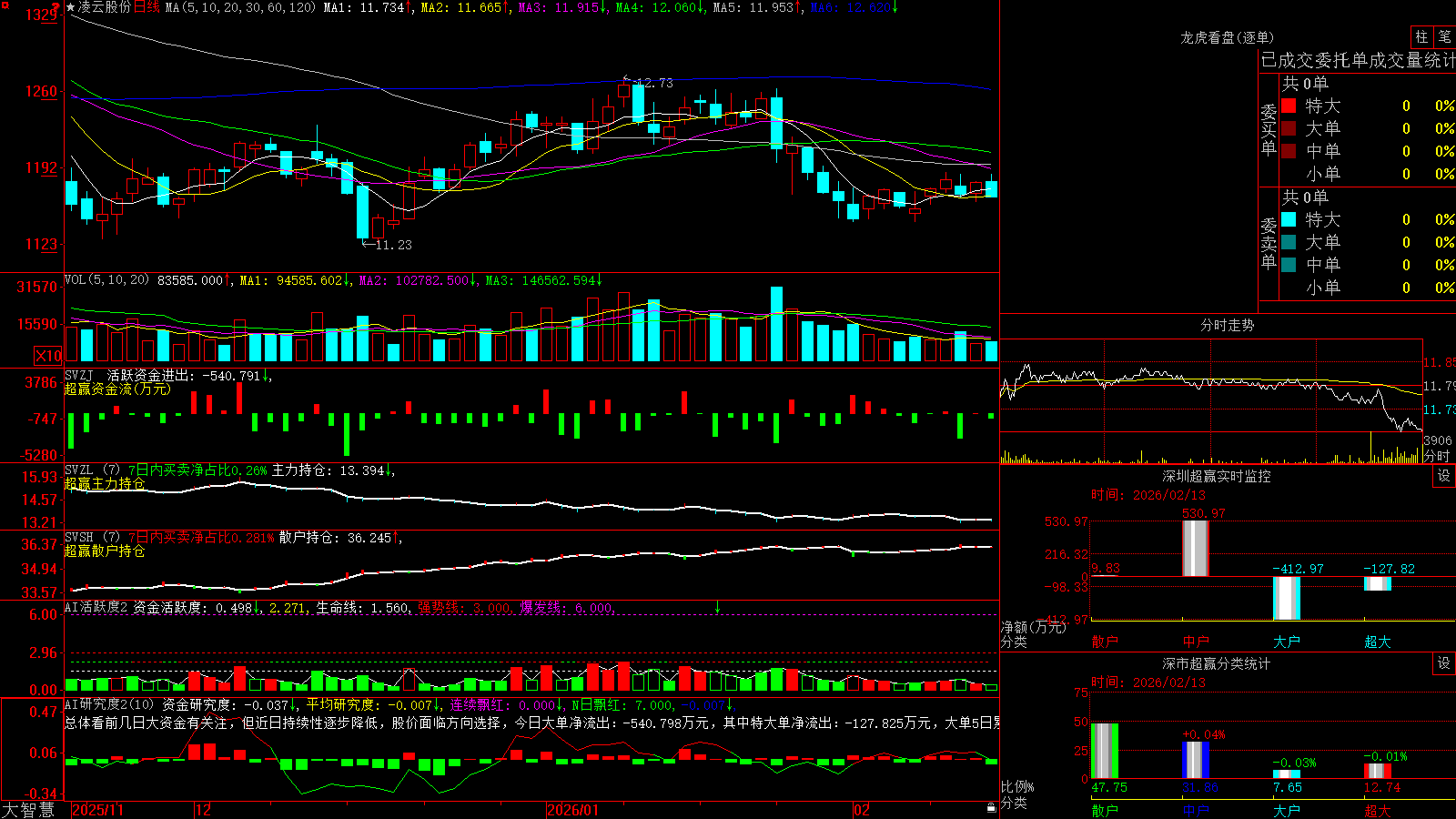
Task: Click the 凌云股份 stock name
Action: tap(104, 7)
